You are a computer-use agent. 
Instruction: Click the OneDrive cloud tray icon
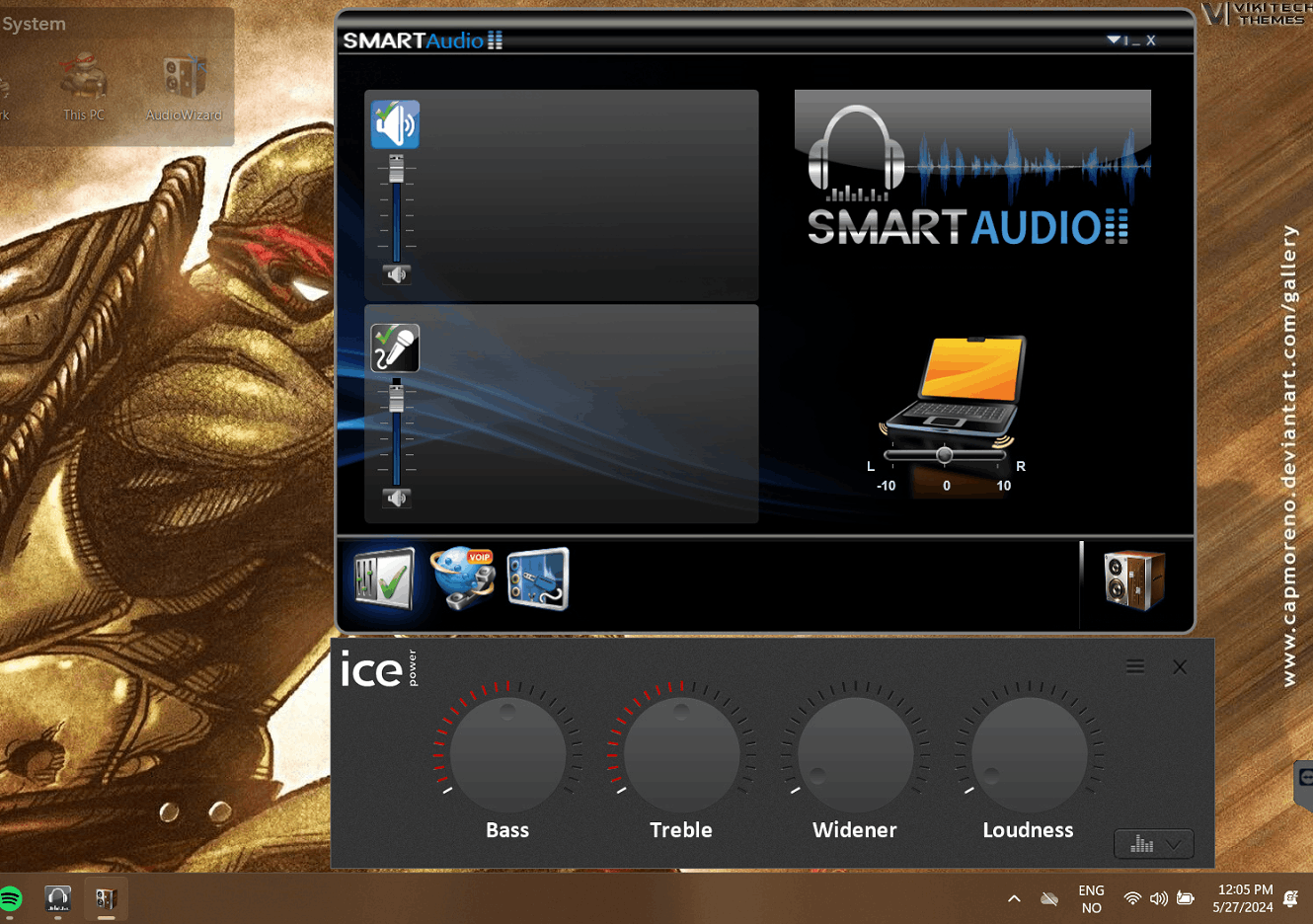(x=1049, y=898)
